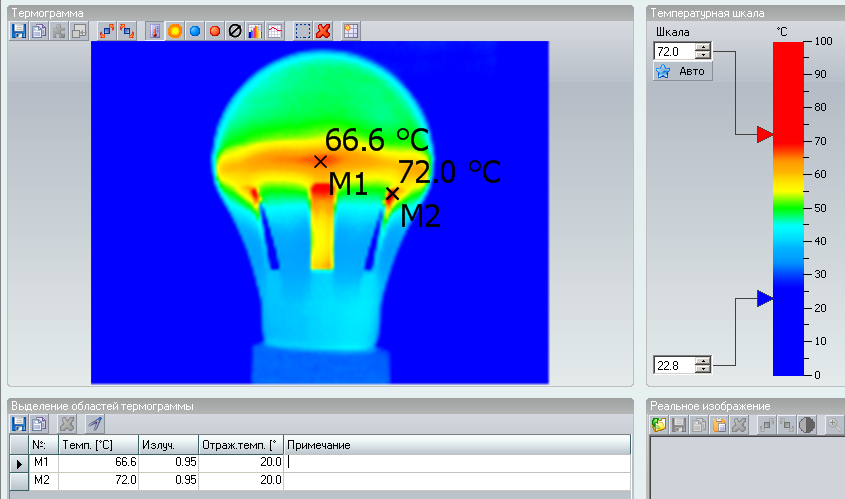Screen dimensions: 845x499
Task: Shrink the thermogram with collapse arrows icon
Action: 127,31
